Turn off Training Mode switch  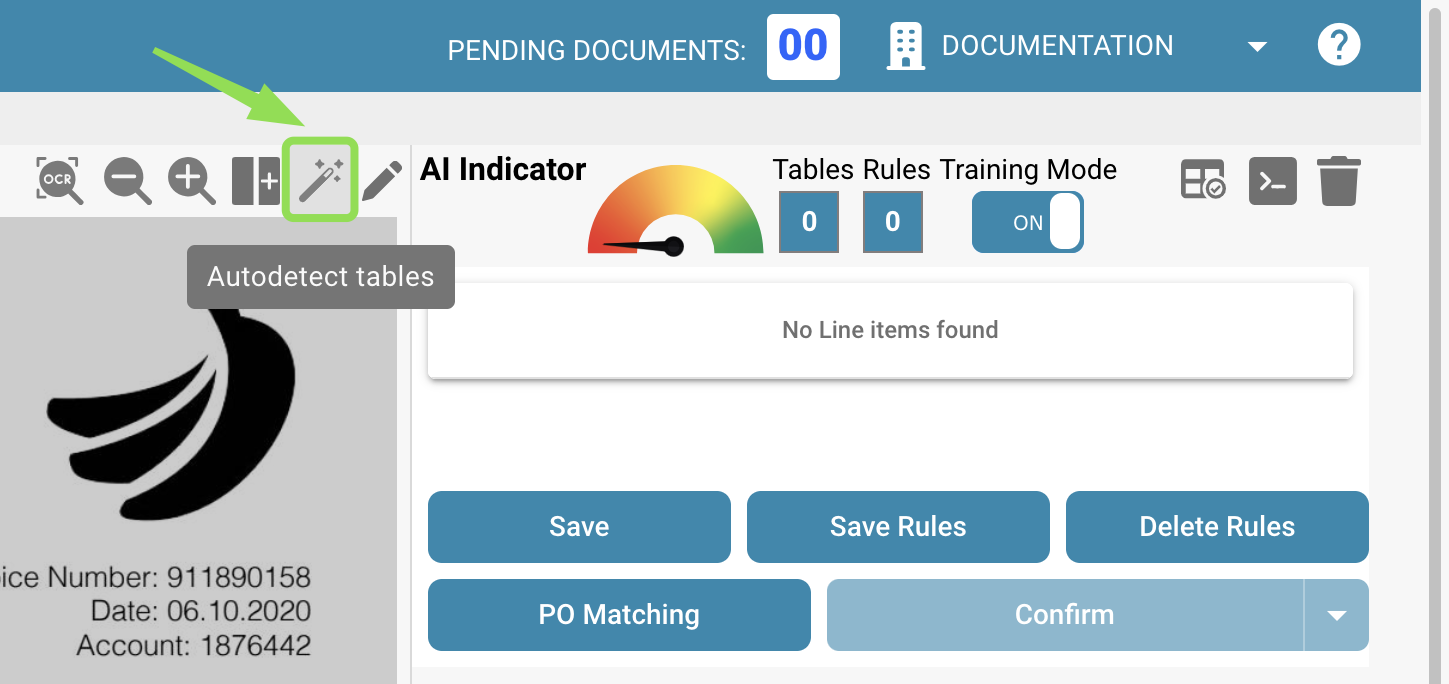(1028, 222)
